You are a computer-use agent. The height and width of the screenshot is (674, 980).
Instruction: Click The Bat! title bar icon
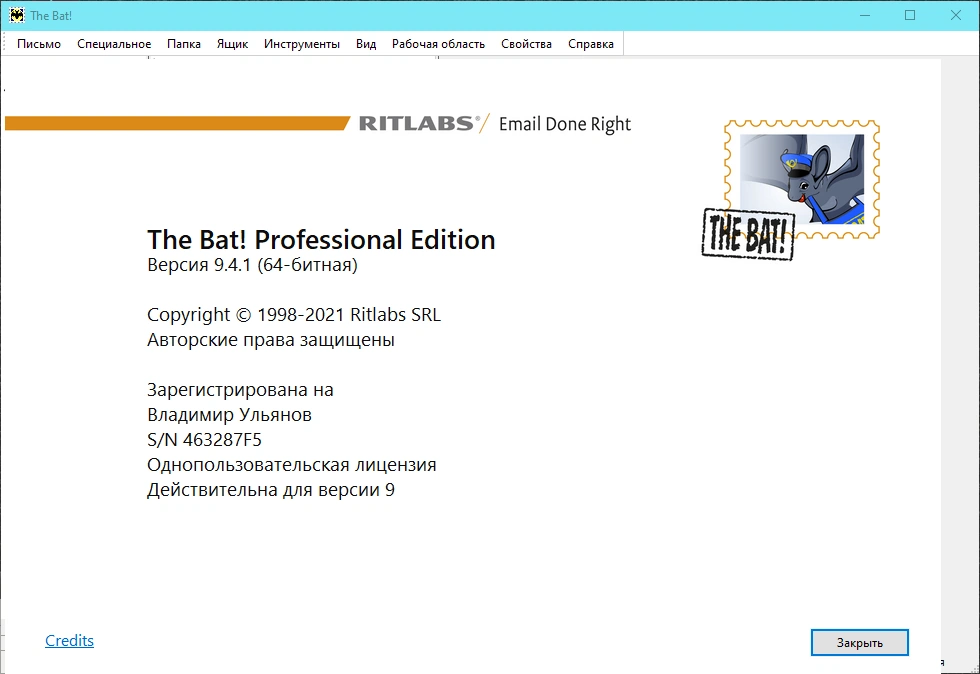coord(17,15)
